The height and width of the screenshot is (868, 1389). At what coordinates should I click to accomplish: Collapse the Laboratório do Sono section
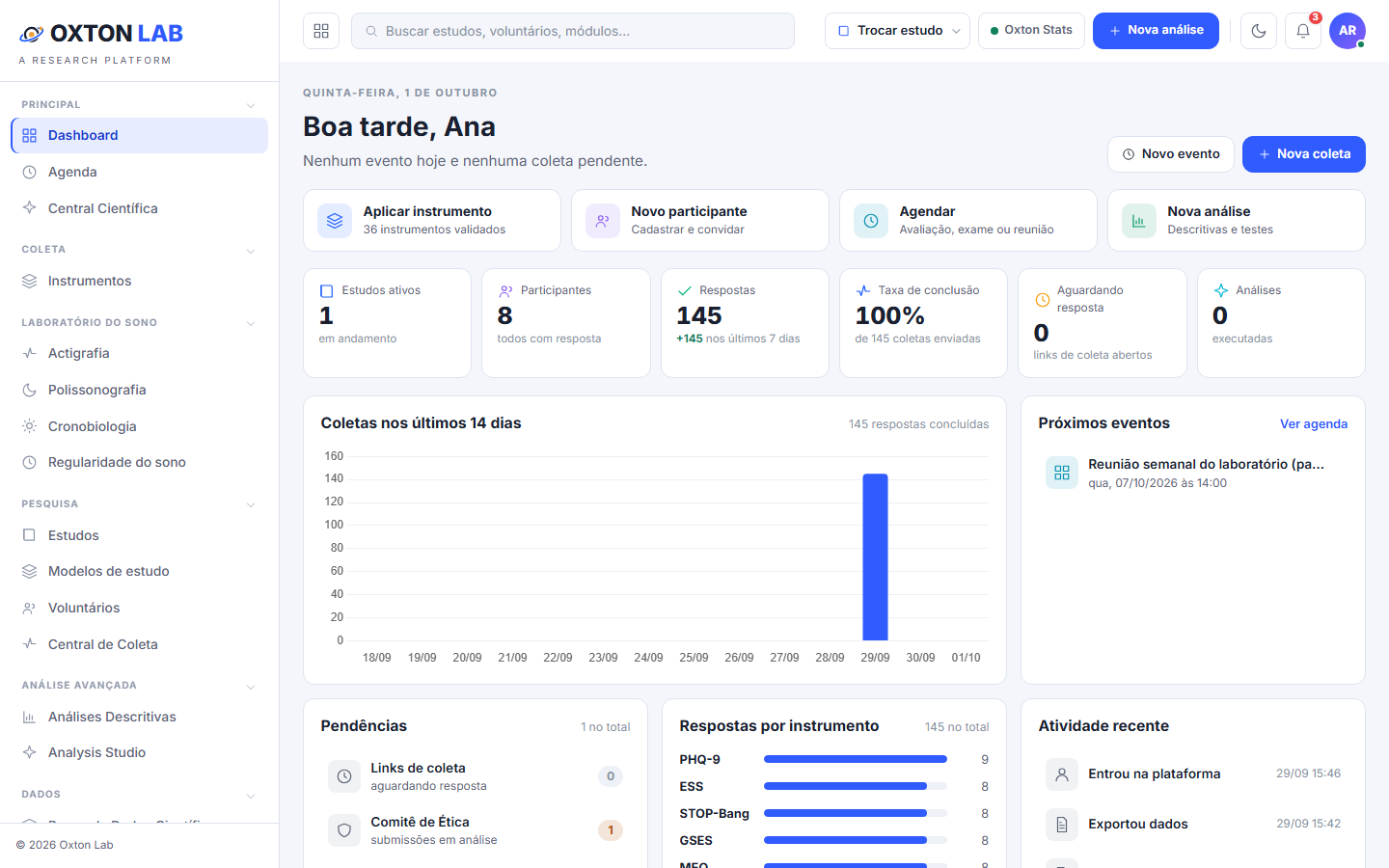[251, 323]
